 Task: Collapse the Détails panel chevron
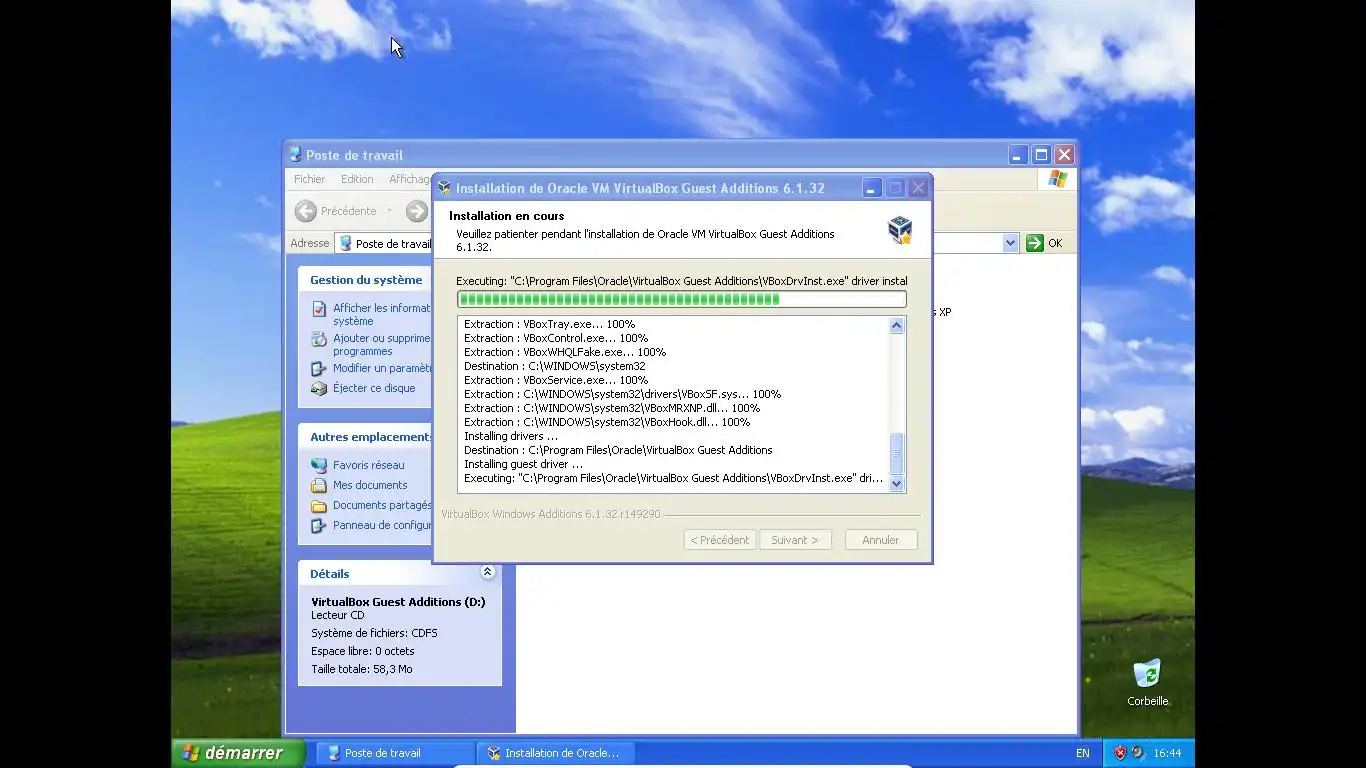[487, 572]
